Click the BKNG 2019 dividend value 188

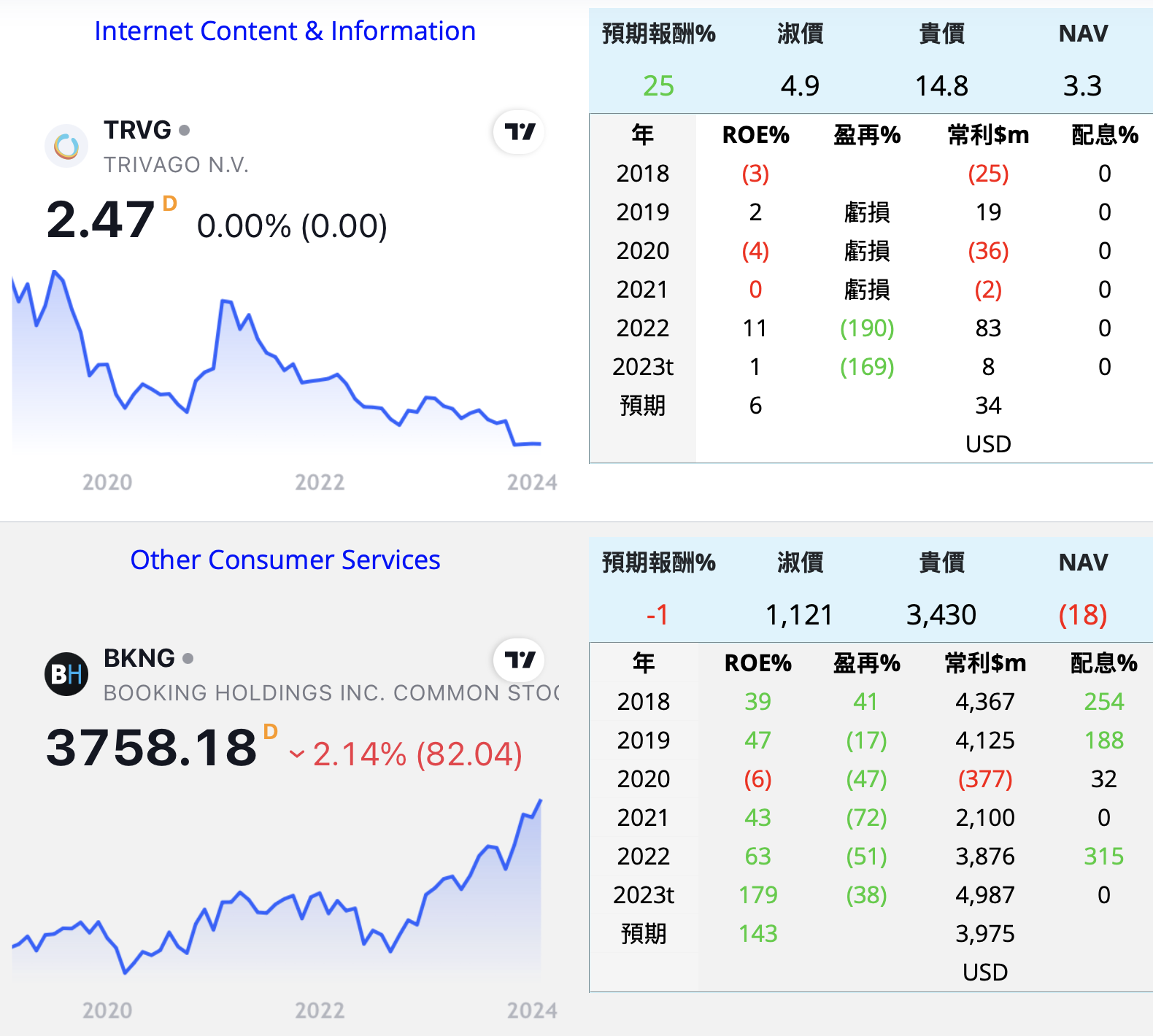point(1104,741)
